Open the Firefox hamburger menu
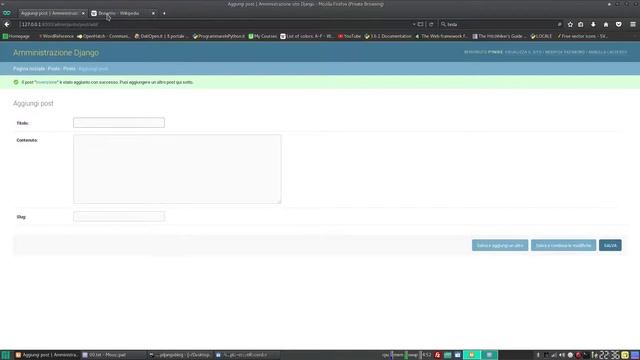This screenshot has width=640, height=360. pos(633,24)
